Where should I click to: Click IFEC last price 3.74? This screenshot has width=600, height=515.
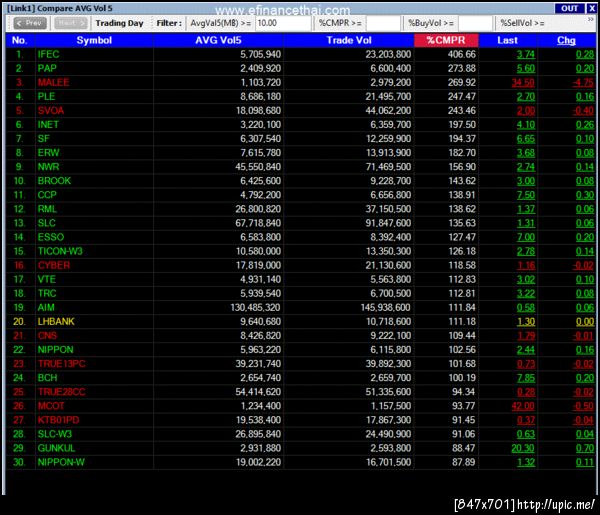pyautogui.click(x=526, y=54)
